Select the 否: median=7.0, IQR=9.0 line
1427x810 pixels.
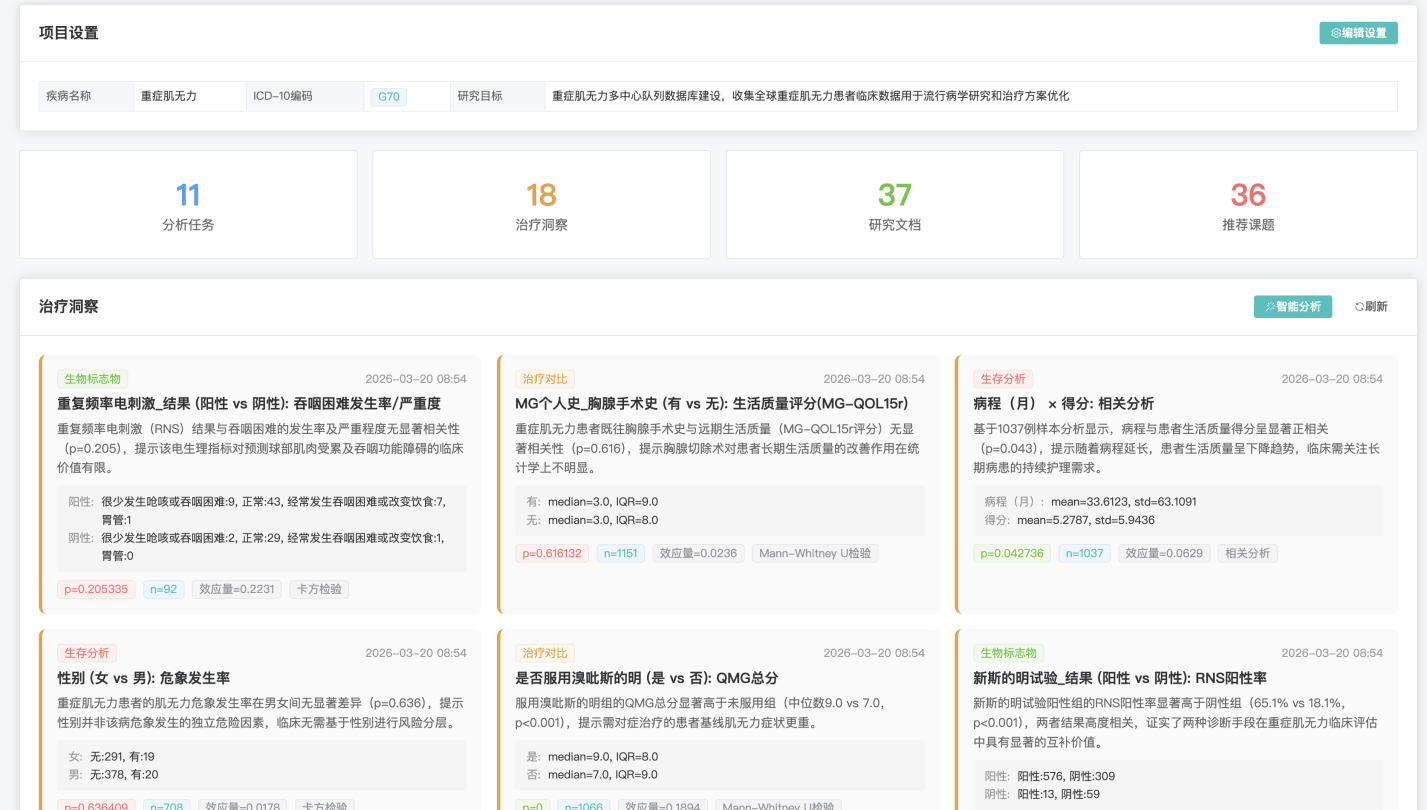tap(592, 775)
